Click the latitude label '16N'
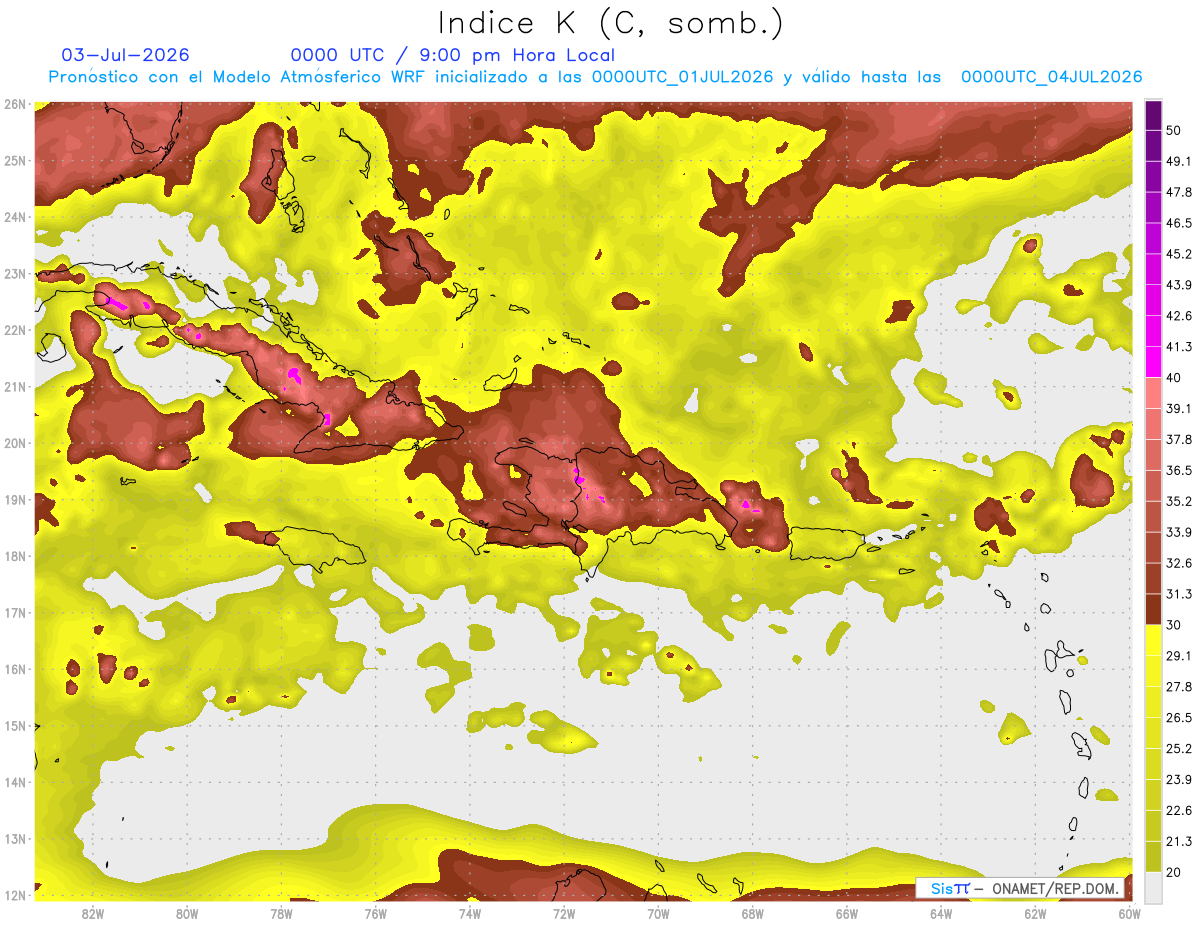The height and width of the screenshot is (927, 1200). click(14, 669)
